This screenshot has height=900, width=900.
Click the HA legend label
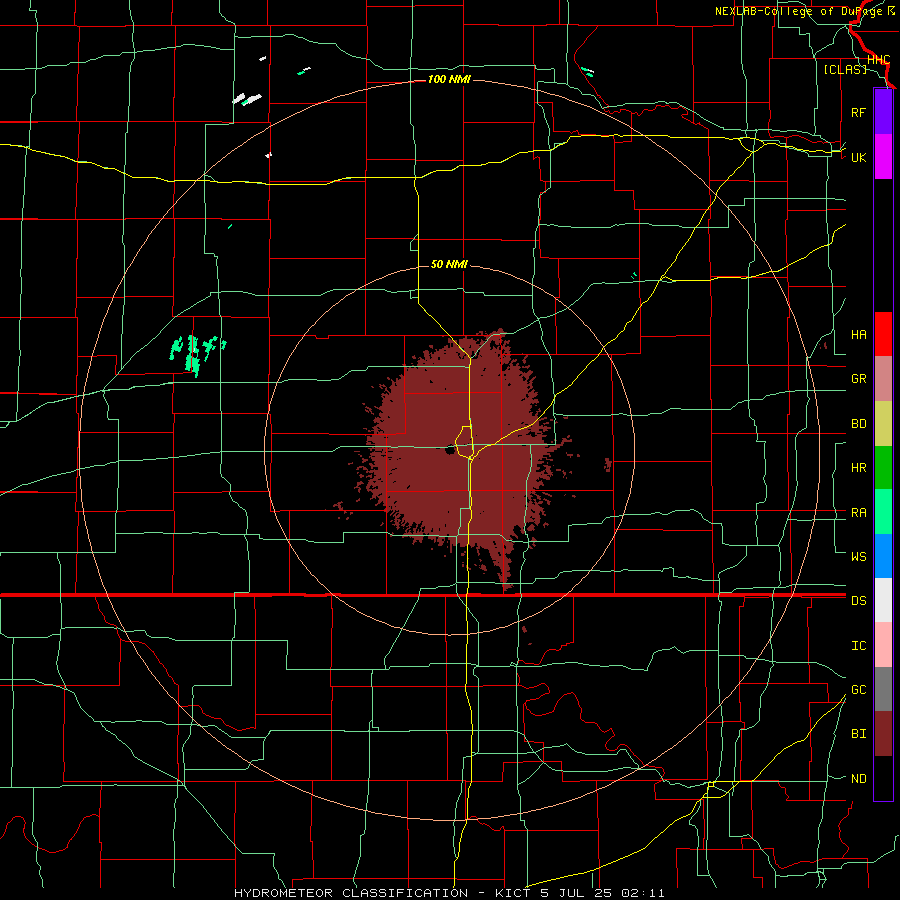(858, 334)
